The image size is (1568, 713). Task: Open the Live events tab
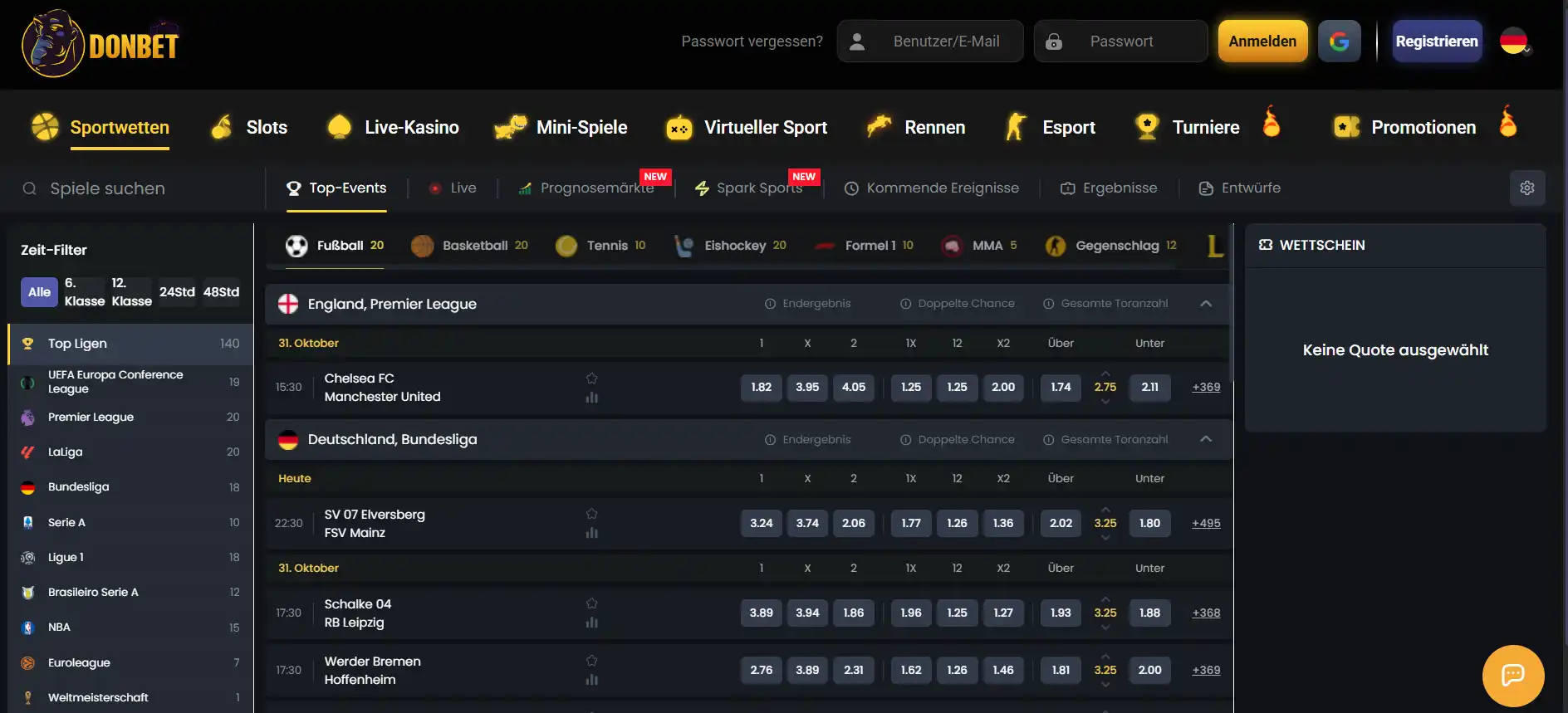click(453, 188)
